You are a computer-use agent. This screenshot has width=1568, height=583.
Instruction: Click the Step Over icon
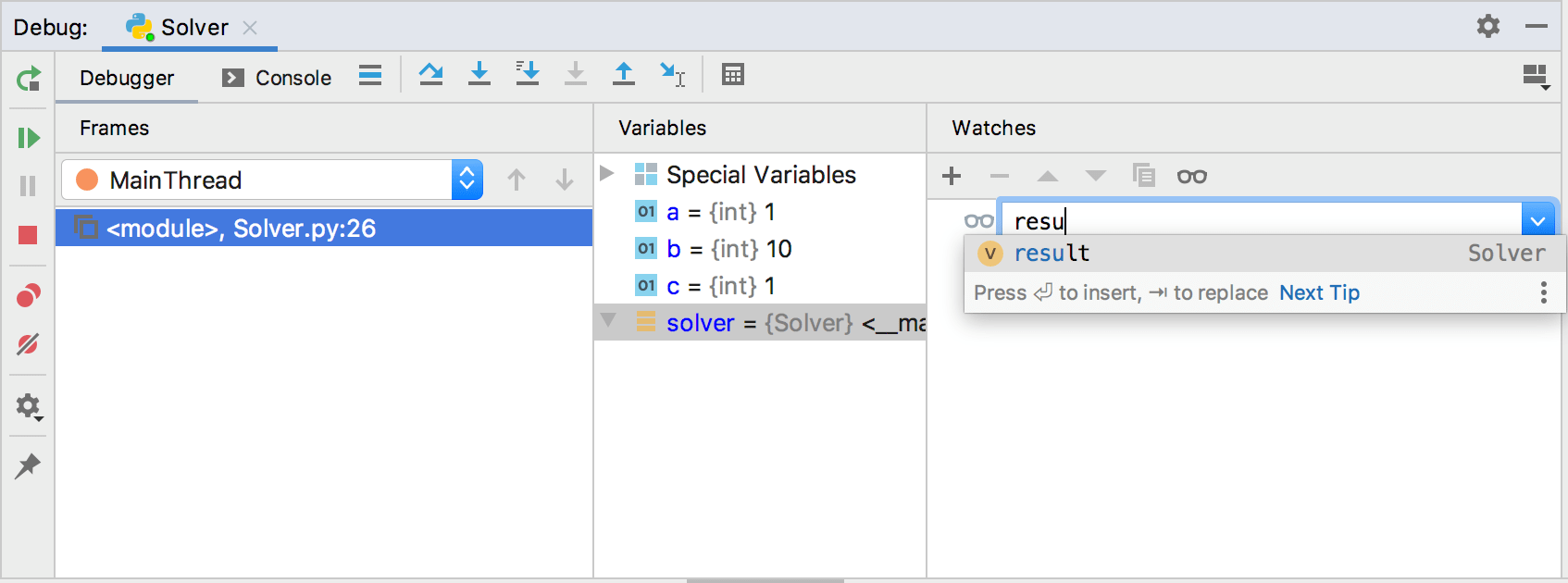tap(430, 74)
